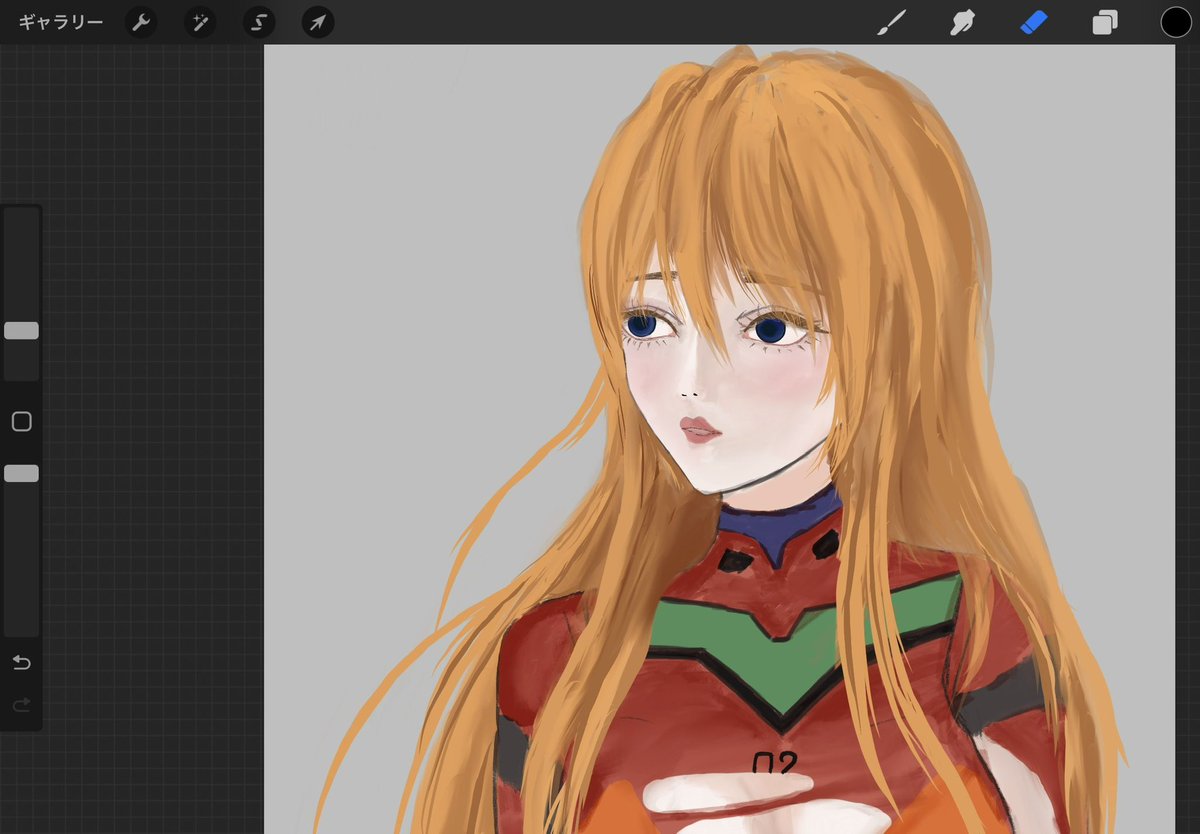Select the Brush paint tool

pos(890,22)
